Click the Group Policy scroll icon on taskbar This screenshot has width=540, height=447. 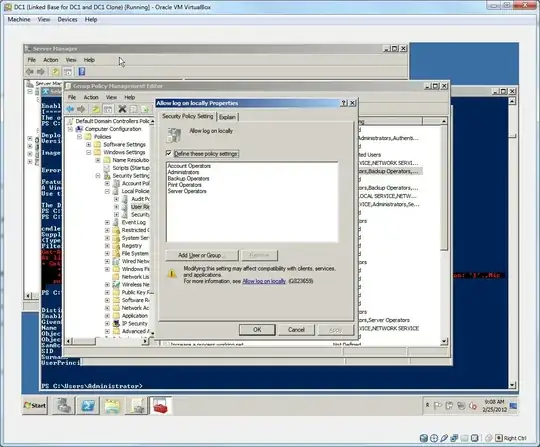pyautogui.click(x=136, y=405)
